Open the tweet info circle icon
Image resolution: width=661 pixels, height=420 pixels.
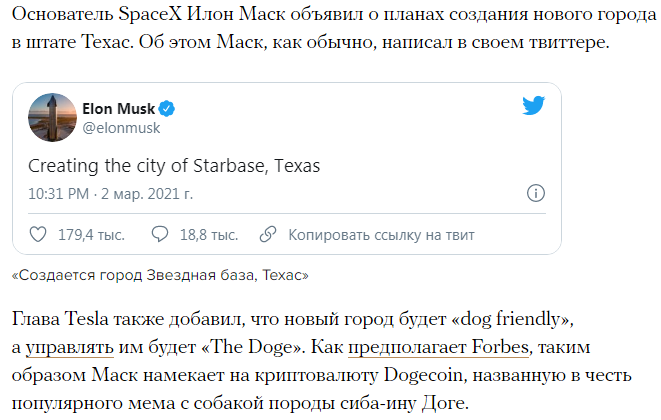(x=536, y=193)
